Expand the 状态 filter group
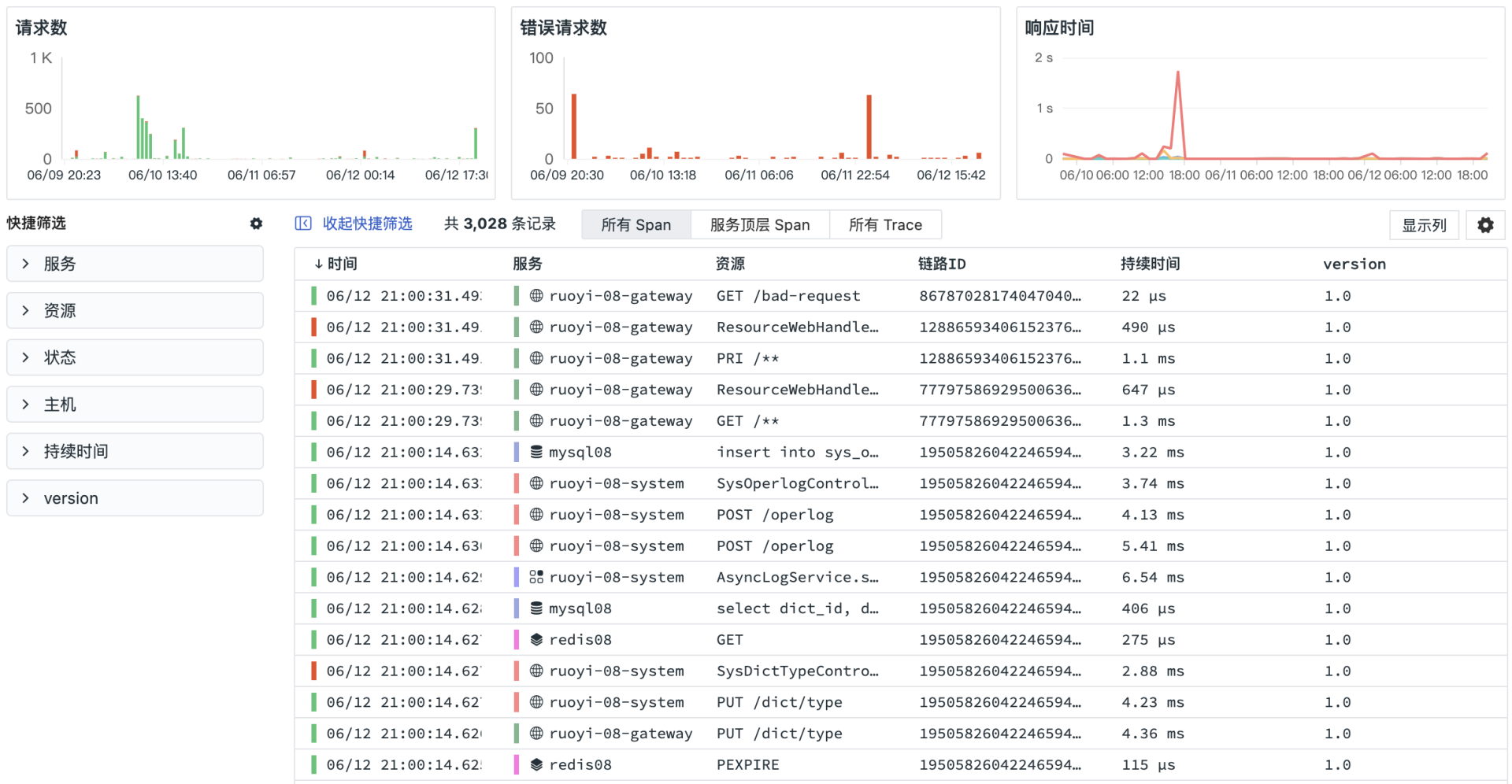Viewport: 1512px width, 784px height. point(135,357)
